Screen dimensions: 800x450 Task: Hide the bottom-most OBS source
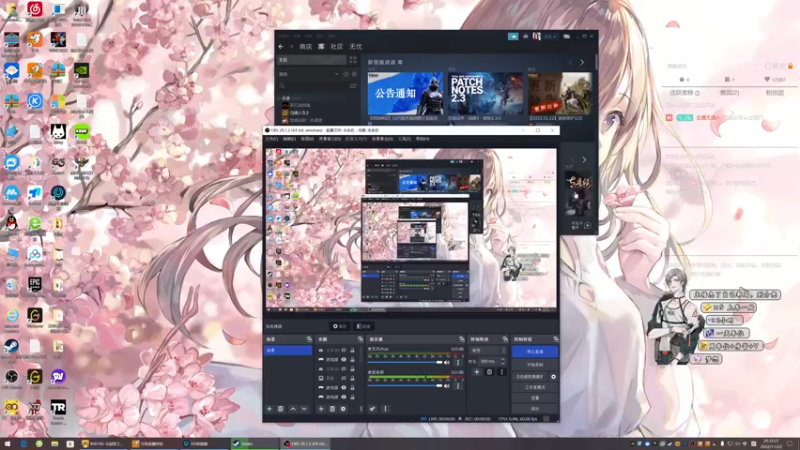(x=343, y=396)
